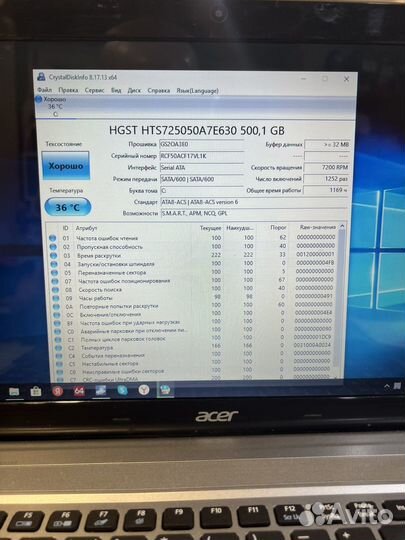Click the Стандарт ATA8-ACS field

click(x=254, y=202)
